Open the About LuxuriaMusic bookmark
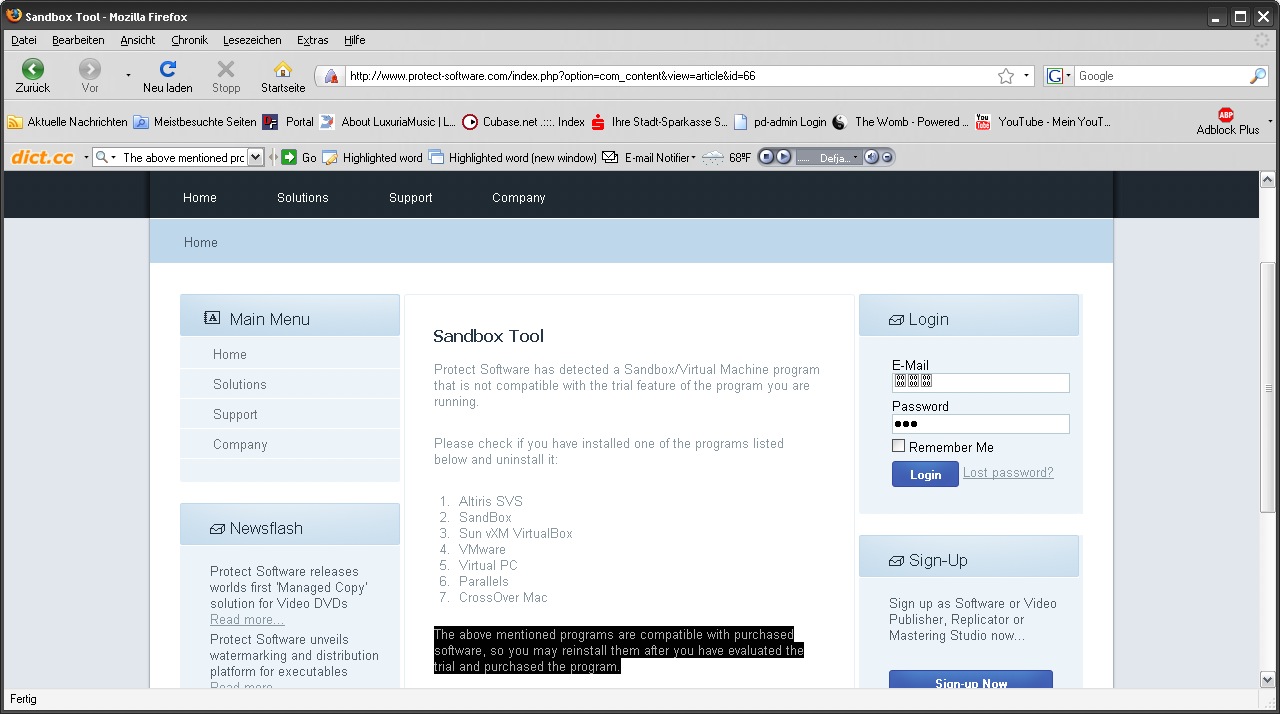 click(x=387, y=122)
